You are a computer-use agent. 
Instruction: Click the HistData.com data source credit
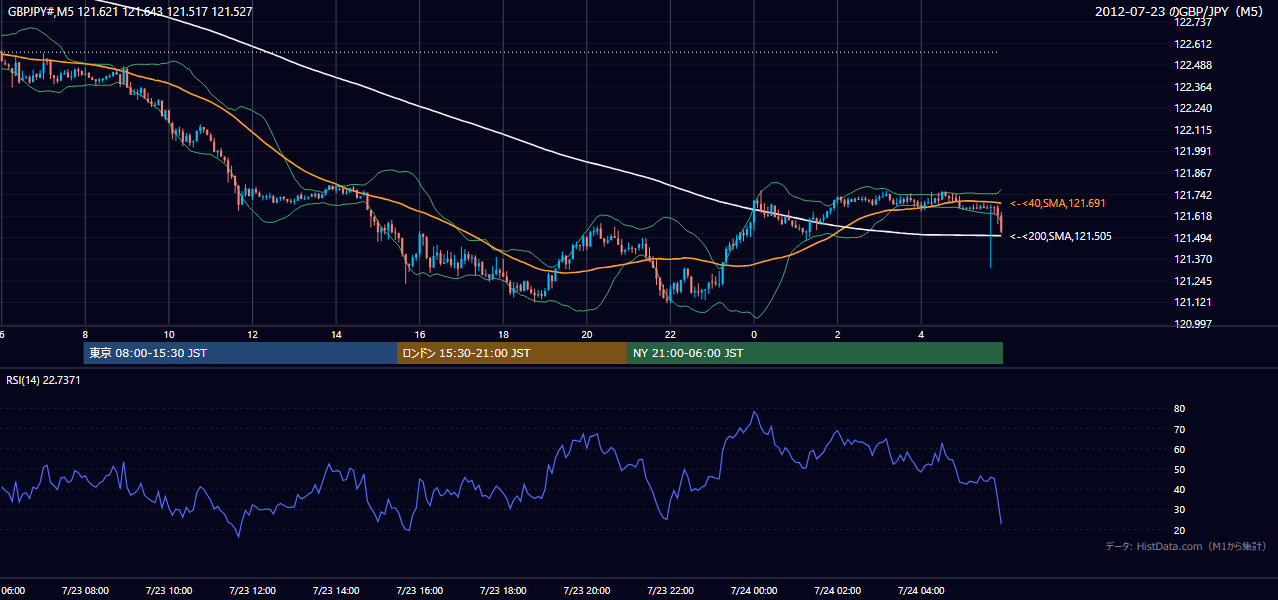pos(1186,546)
